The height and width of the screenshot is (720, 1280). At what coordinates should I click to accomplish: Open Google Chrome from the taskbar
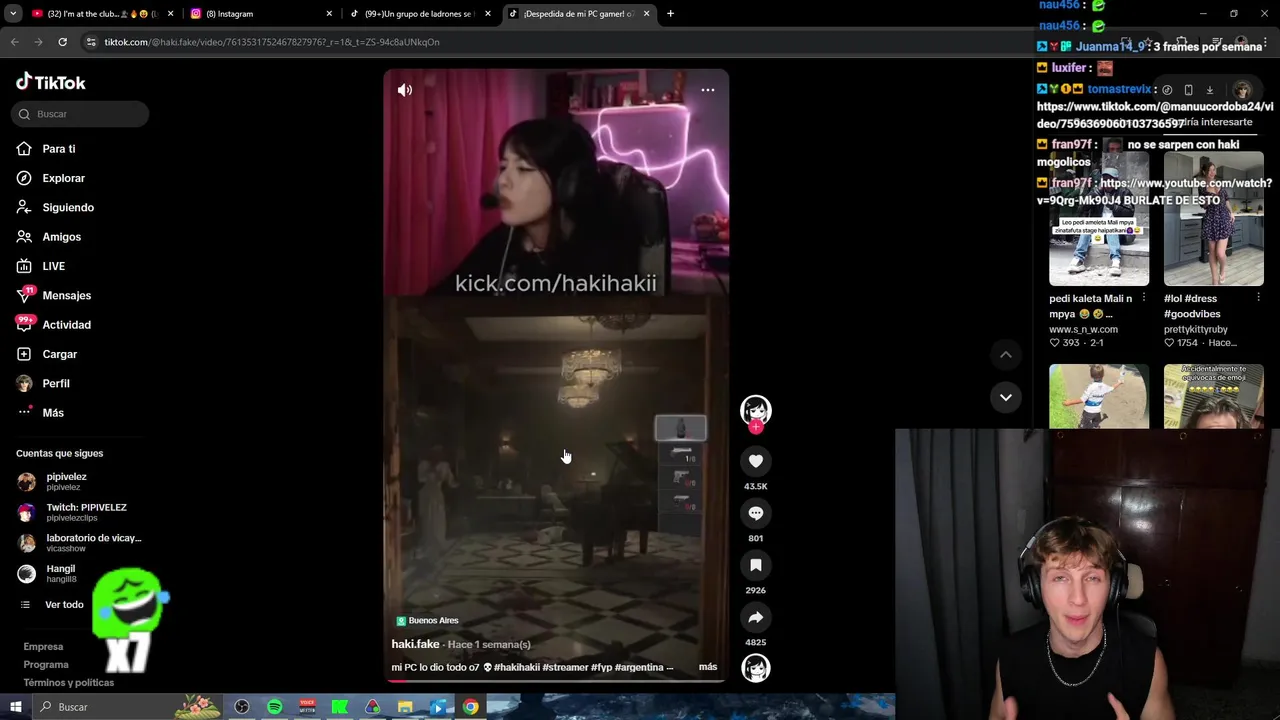coord(470,707)
